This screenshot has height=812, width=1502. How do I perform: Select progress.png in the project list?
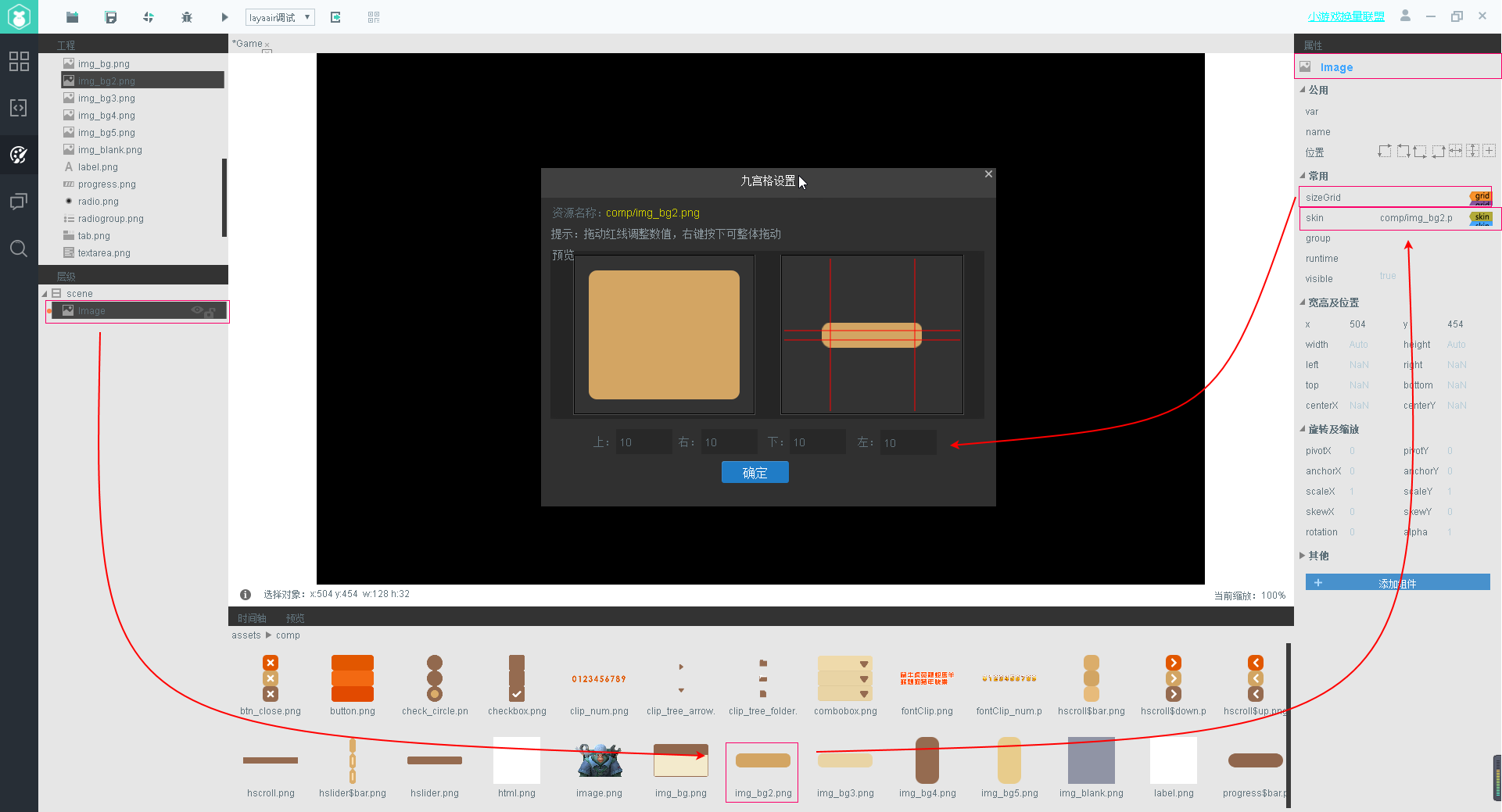click(106, 184)
